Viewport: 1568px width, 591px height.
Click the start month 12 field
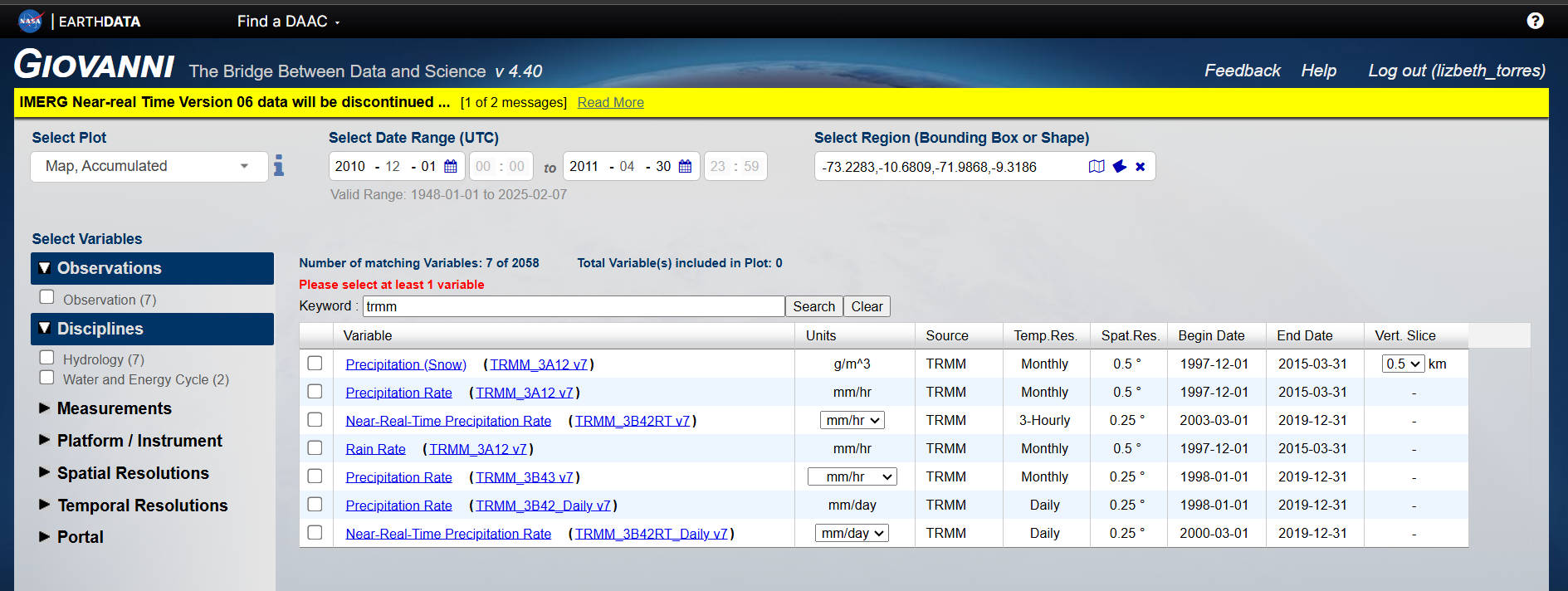coord(393,166)
